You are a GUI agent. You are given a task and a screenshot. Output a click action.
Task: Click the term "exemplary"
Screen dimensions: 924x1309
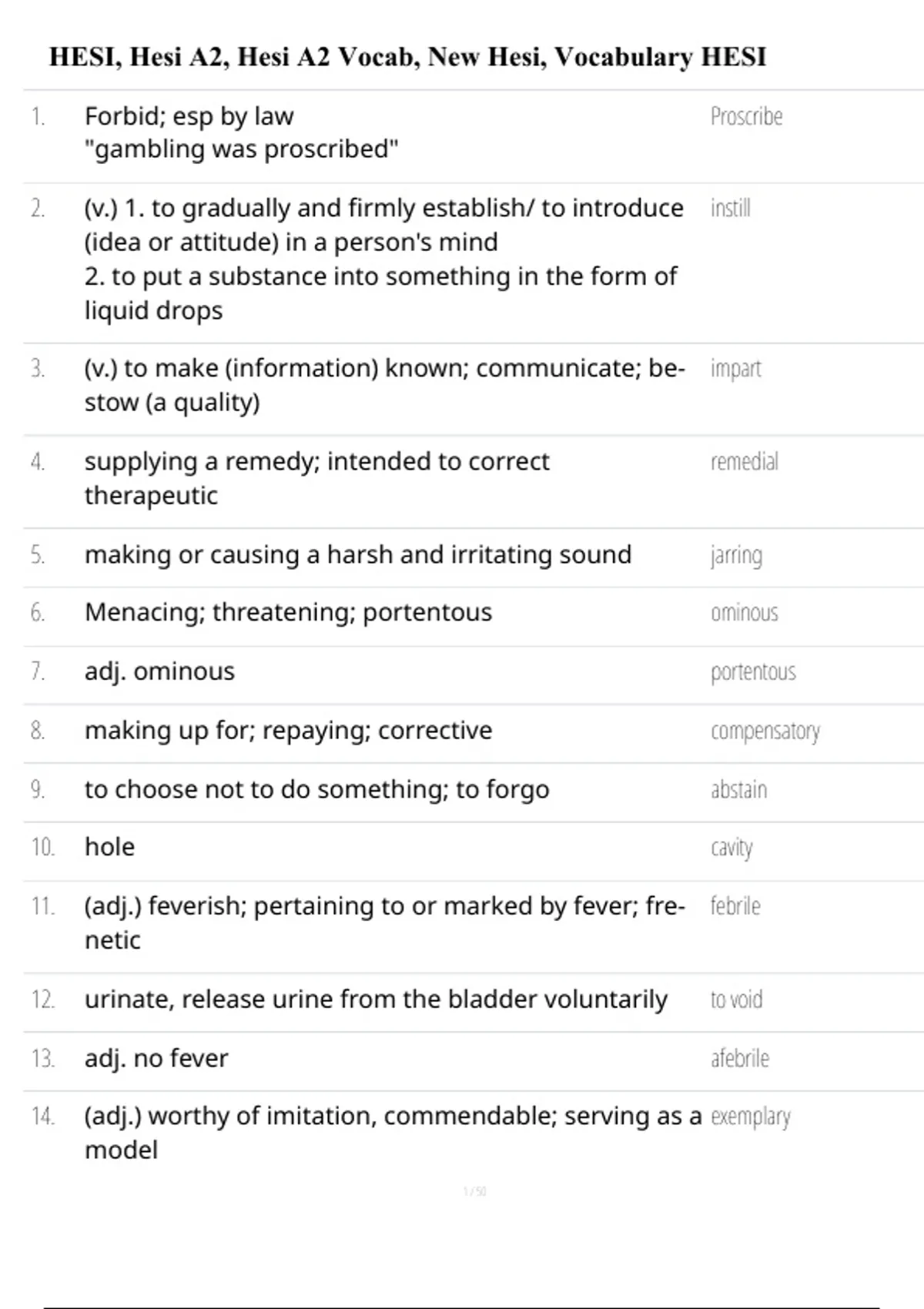point(750,1116)
